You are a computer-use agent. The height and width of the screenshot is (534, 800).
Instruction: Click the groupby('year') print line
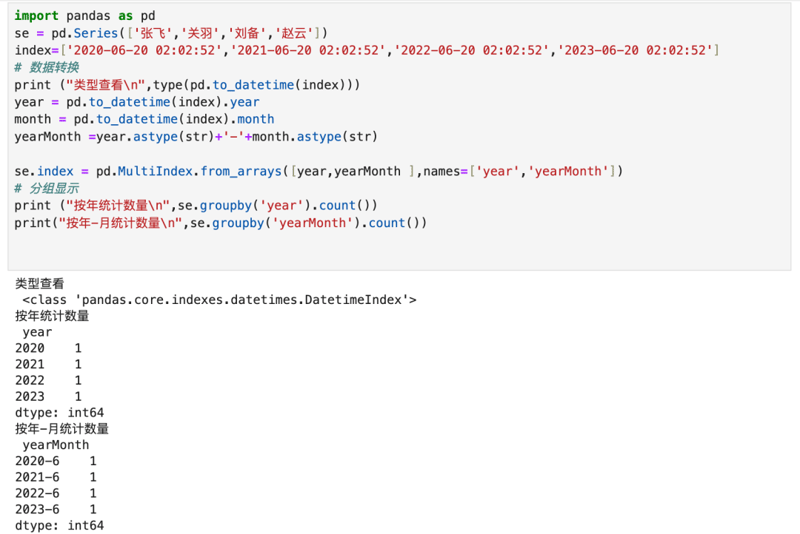[196, 206]
